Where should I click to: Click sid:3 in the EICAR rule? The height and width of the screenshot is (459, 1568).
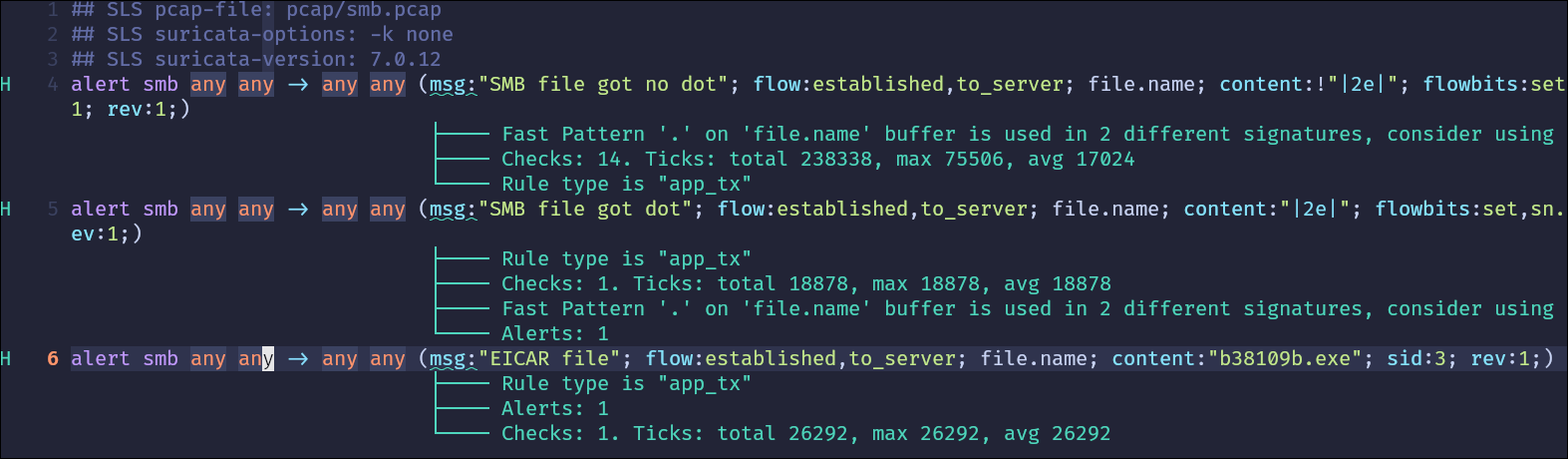click(1415, 359)
